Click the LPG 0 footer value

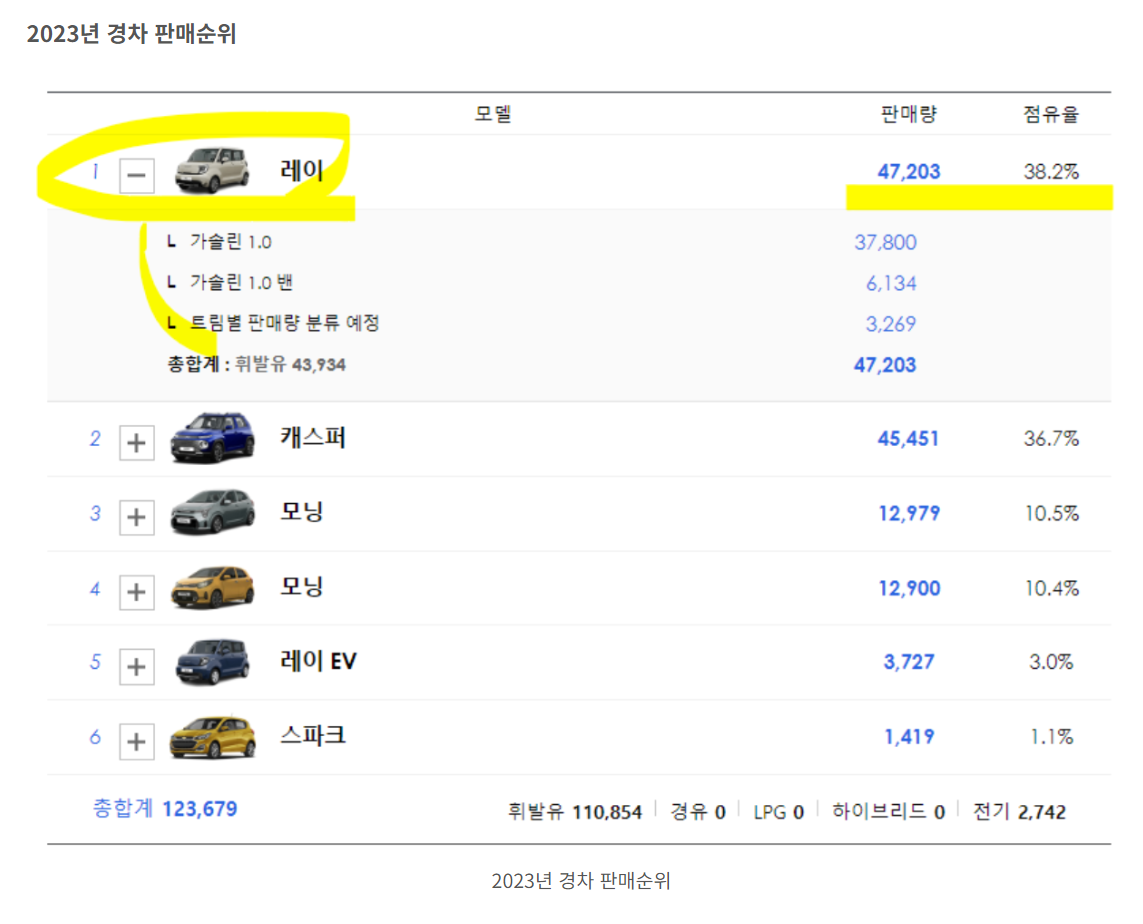pyautogui.click(x=779, y=812)
